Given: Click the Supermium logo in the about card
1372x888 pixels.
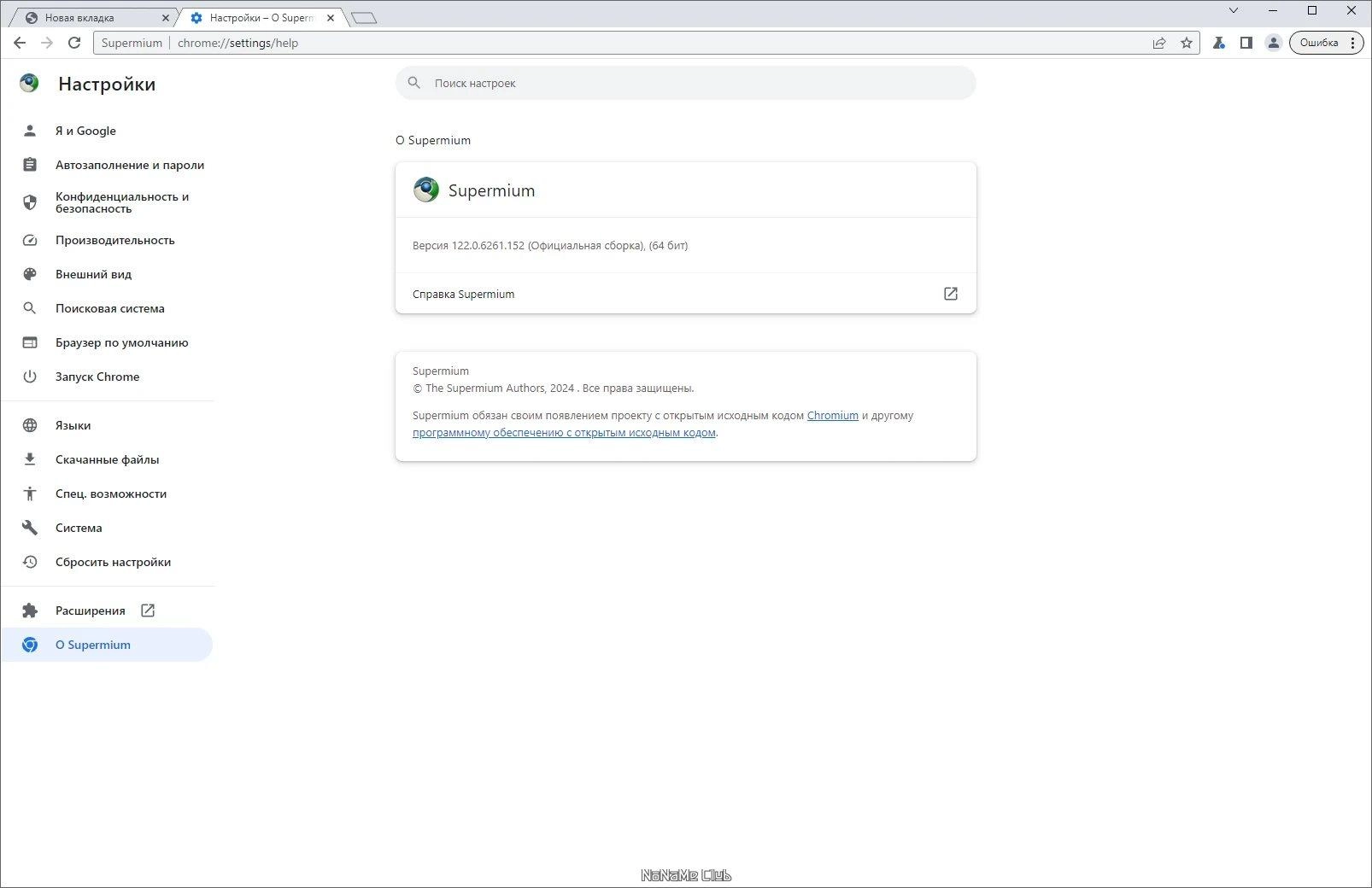Looking at the screenshot, I should click(x=426, y=190).
